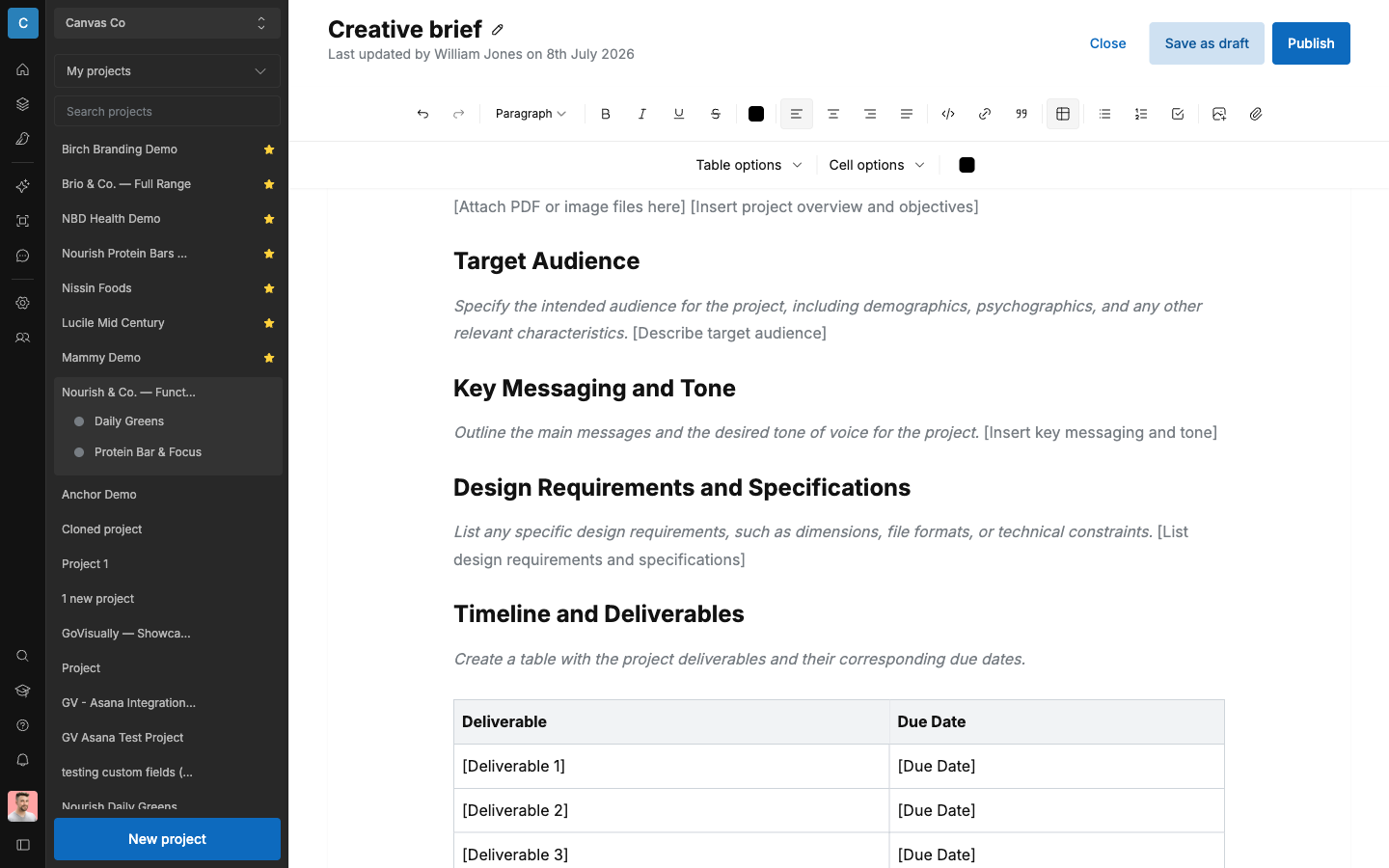Open the Cell options dropdown
The image size is (1389, 868).
(877, 165)
